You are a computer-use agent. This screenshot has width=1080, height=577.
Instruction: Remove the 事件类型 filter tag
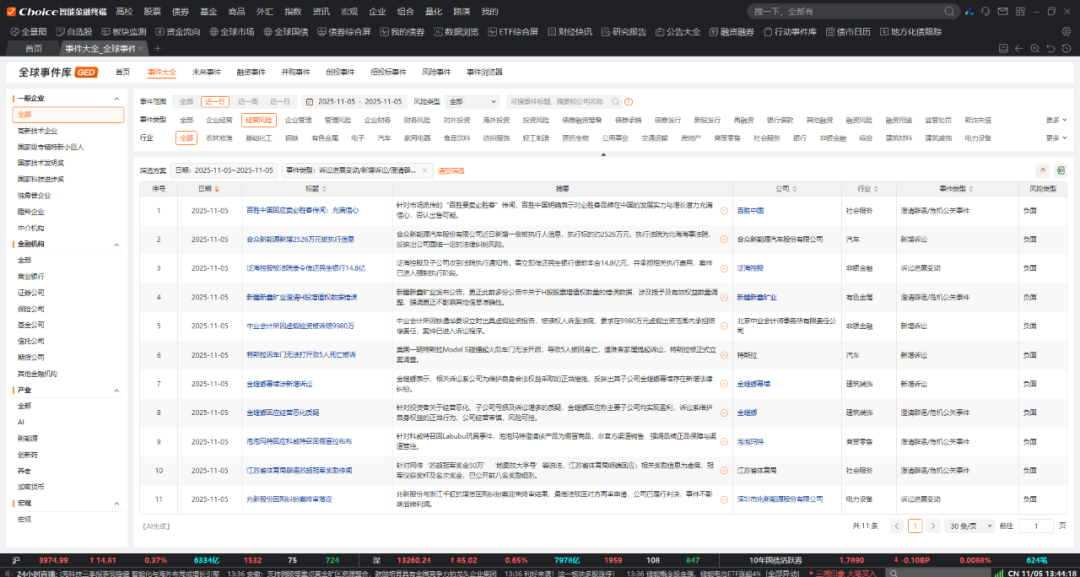[424, 170]
